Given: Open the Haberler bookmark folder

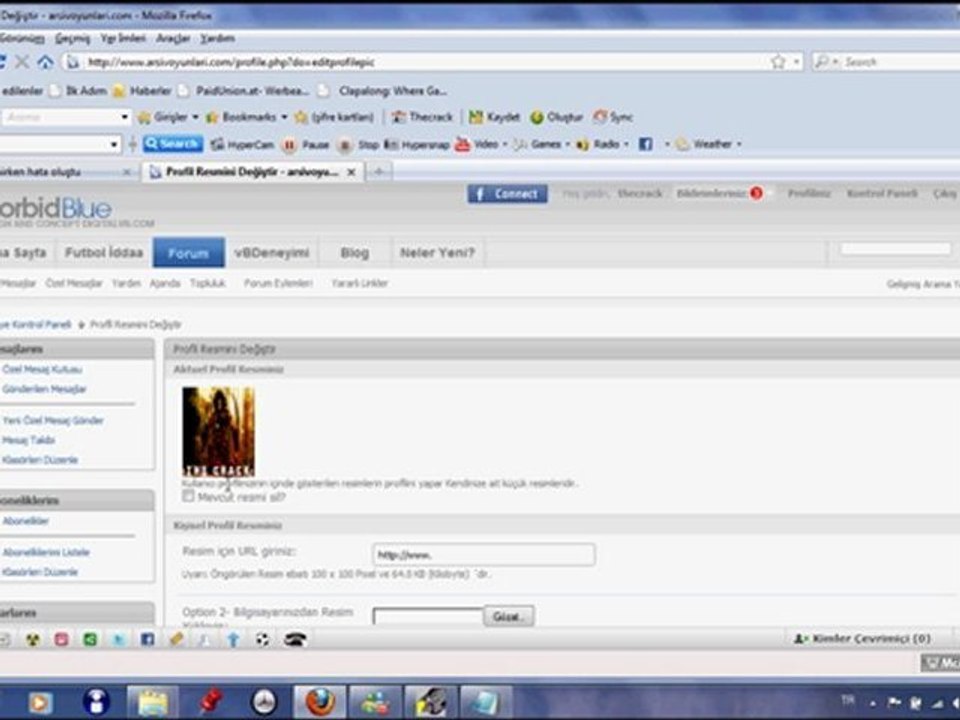Looking at the screenshot, I should pyautogui.click(x=143, y=91).
